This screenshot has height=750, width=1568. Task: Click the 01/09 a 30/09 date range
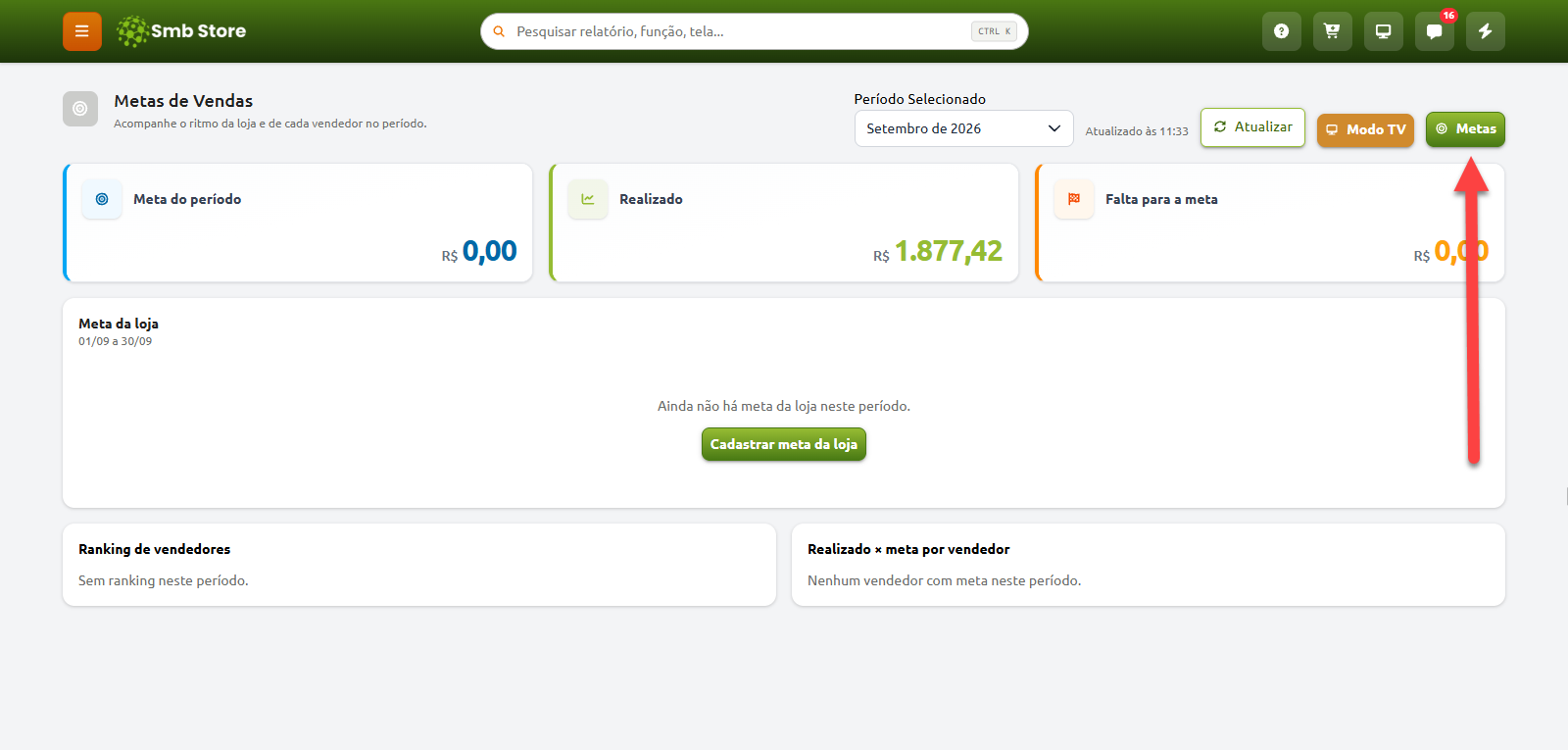(x=116, y=341)
